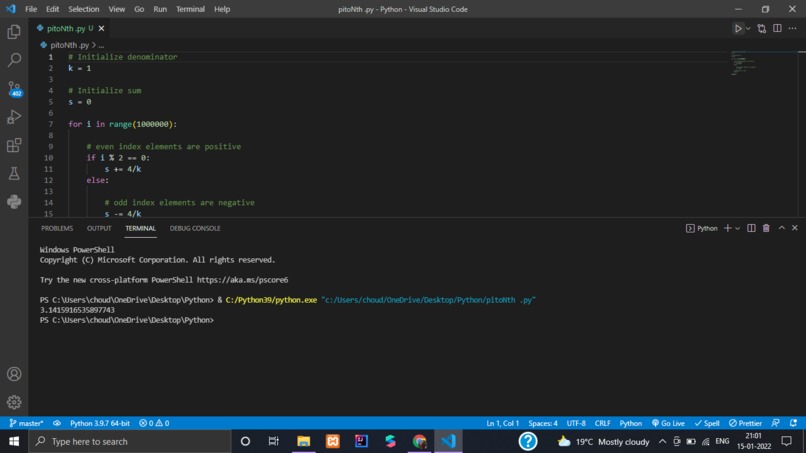
Task: Open the File menu
Action: [x=31, y=9]
